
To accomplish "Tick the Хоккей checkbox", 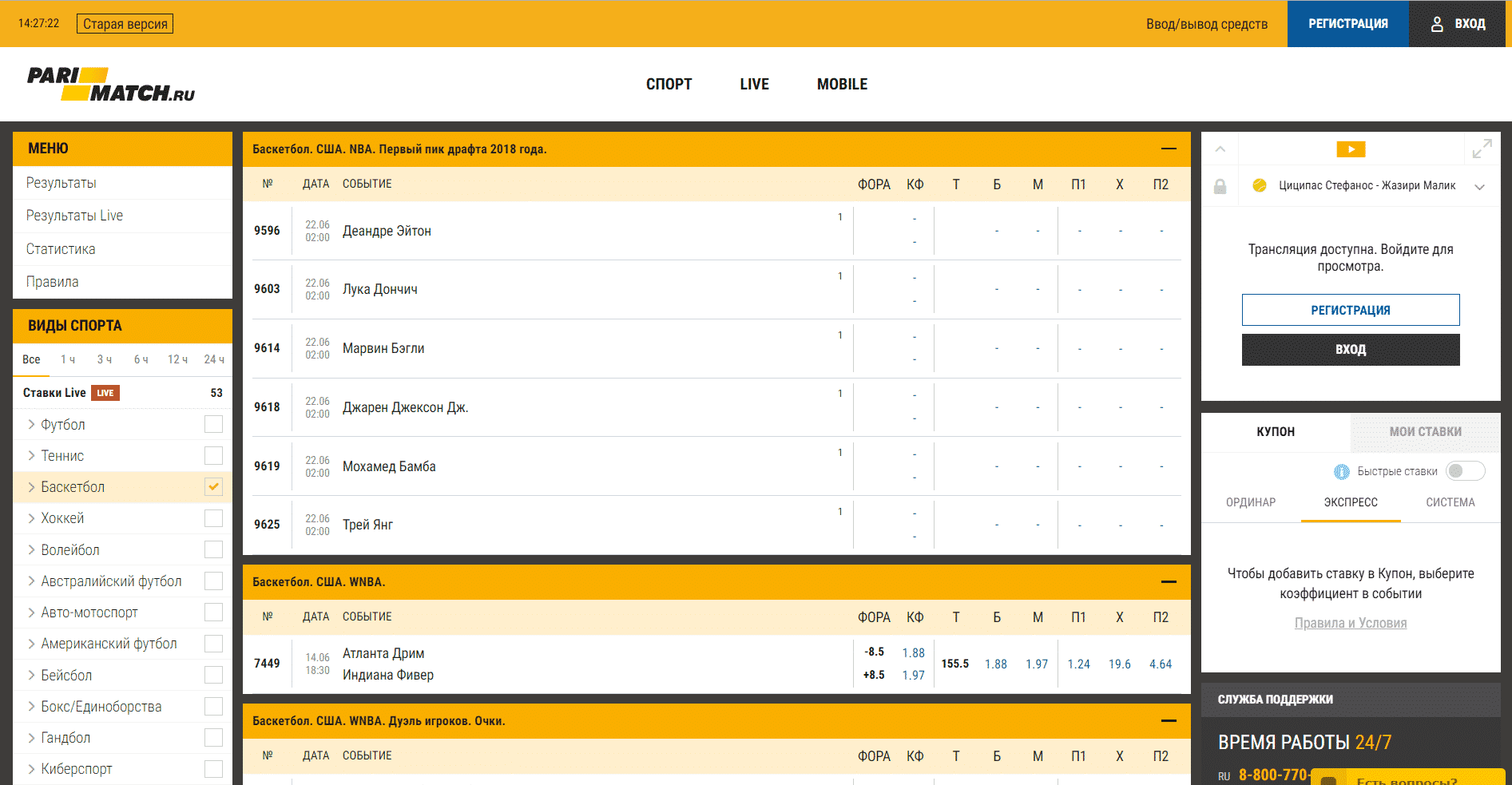I will pos(213,518).
